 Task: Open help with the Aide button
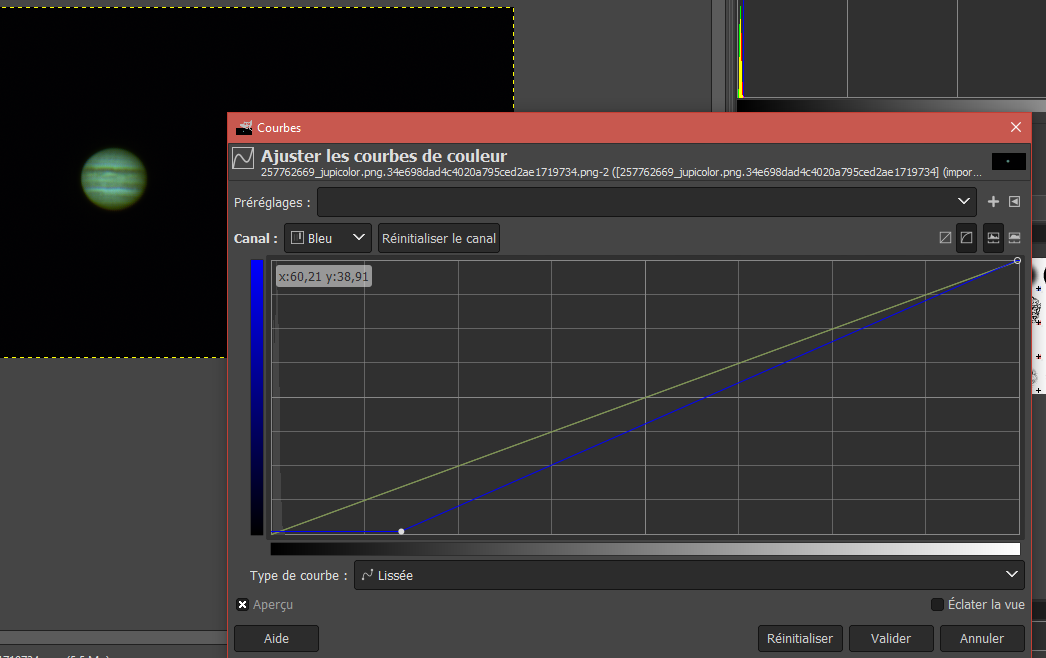click(276, 639)
